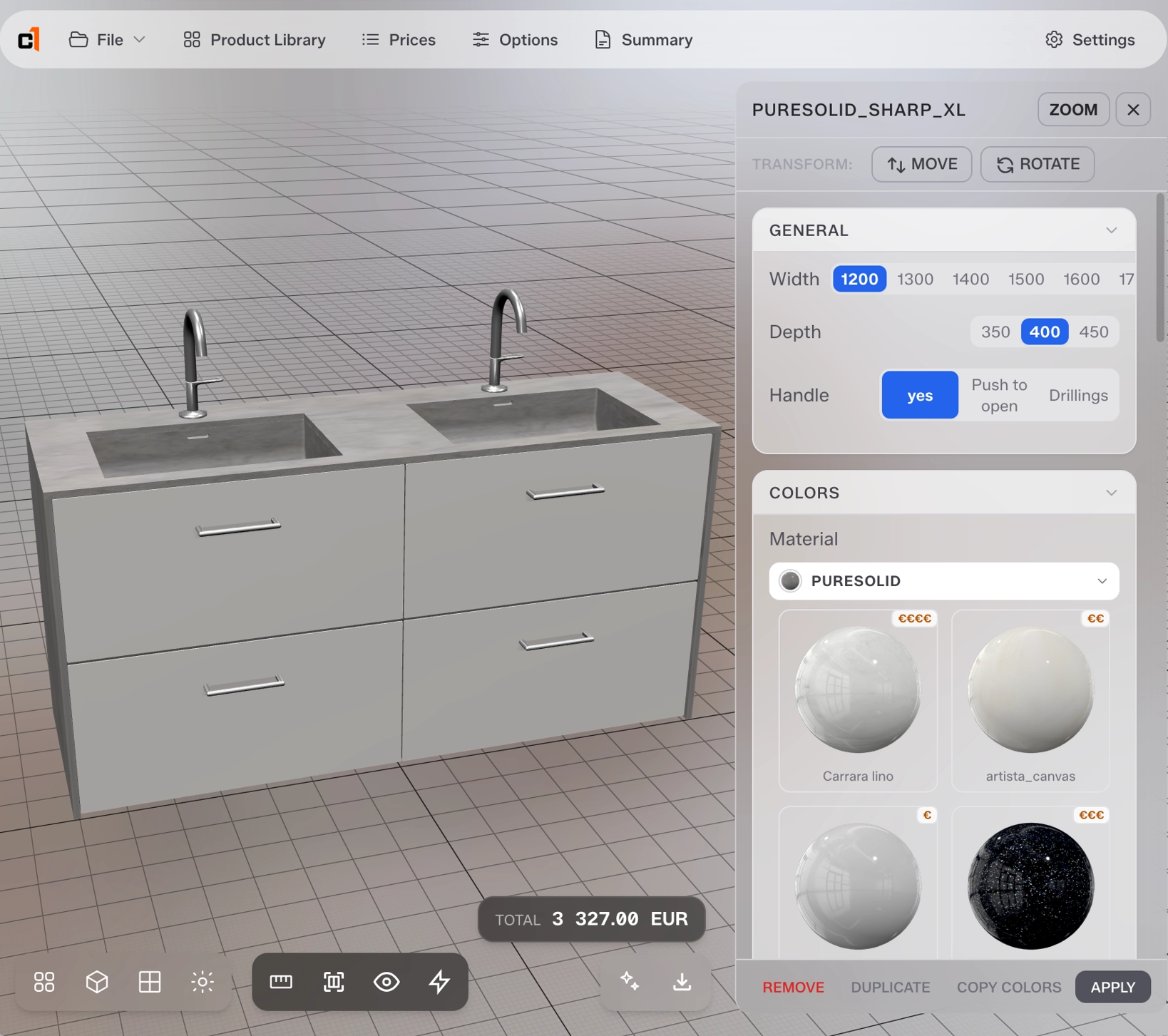Viewport: 1168px width, 1036px height.
Task: Go to the Prices view
Action: tap(399, 39)
